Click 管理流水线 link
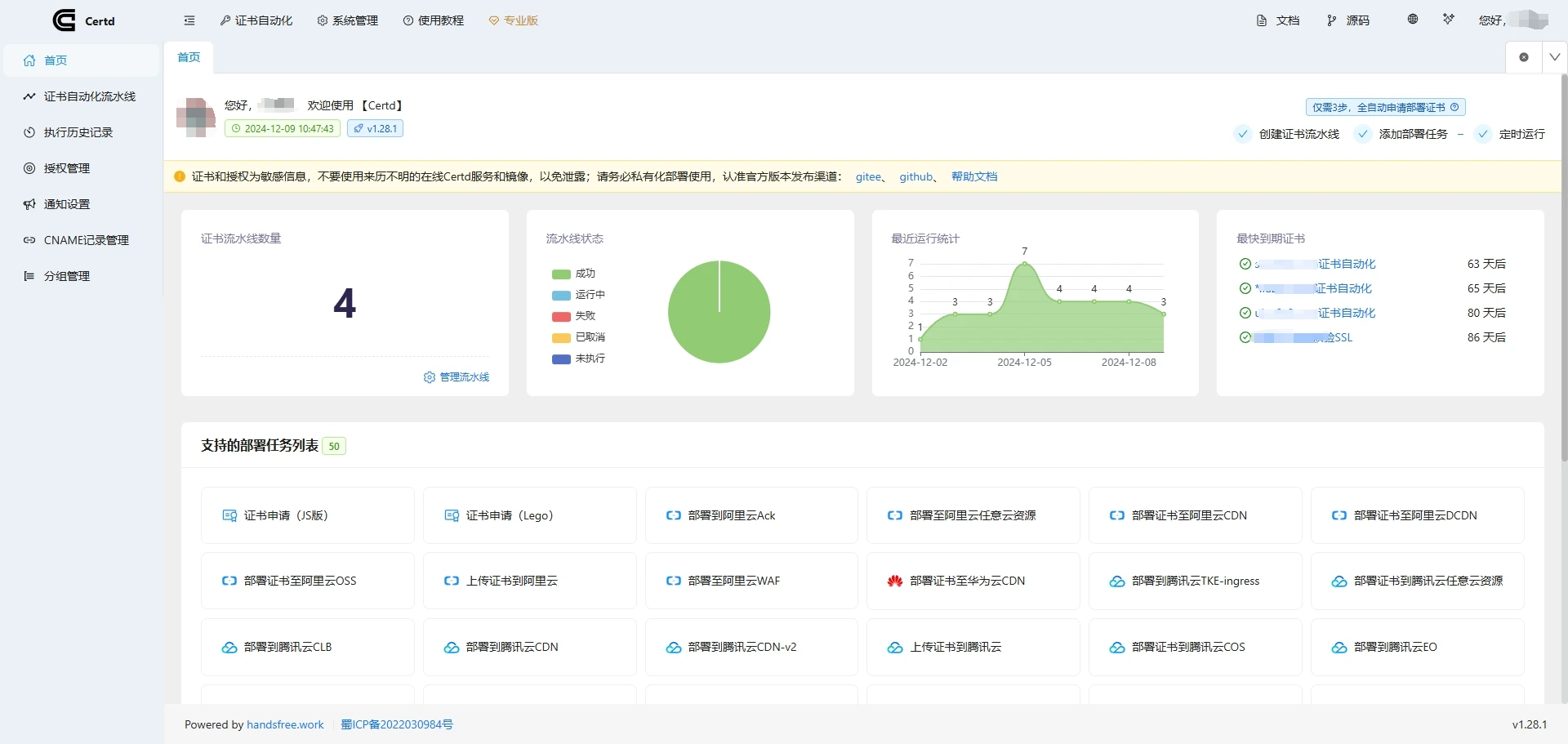 [457, 377]
